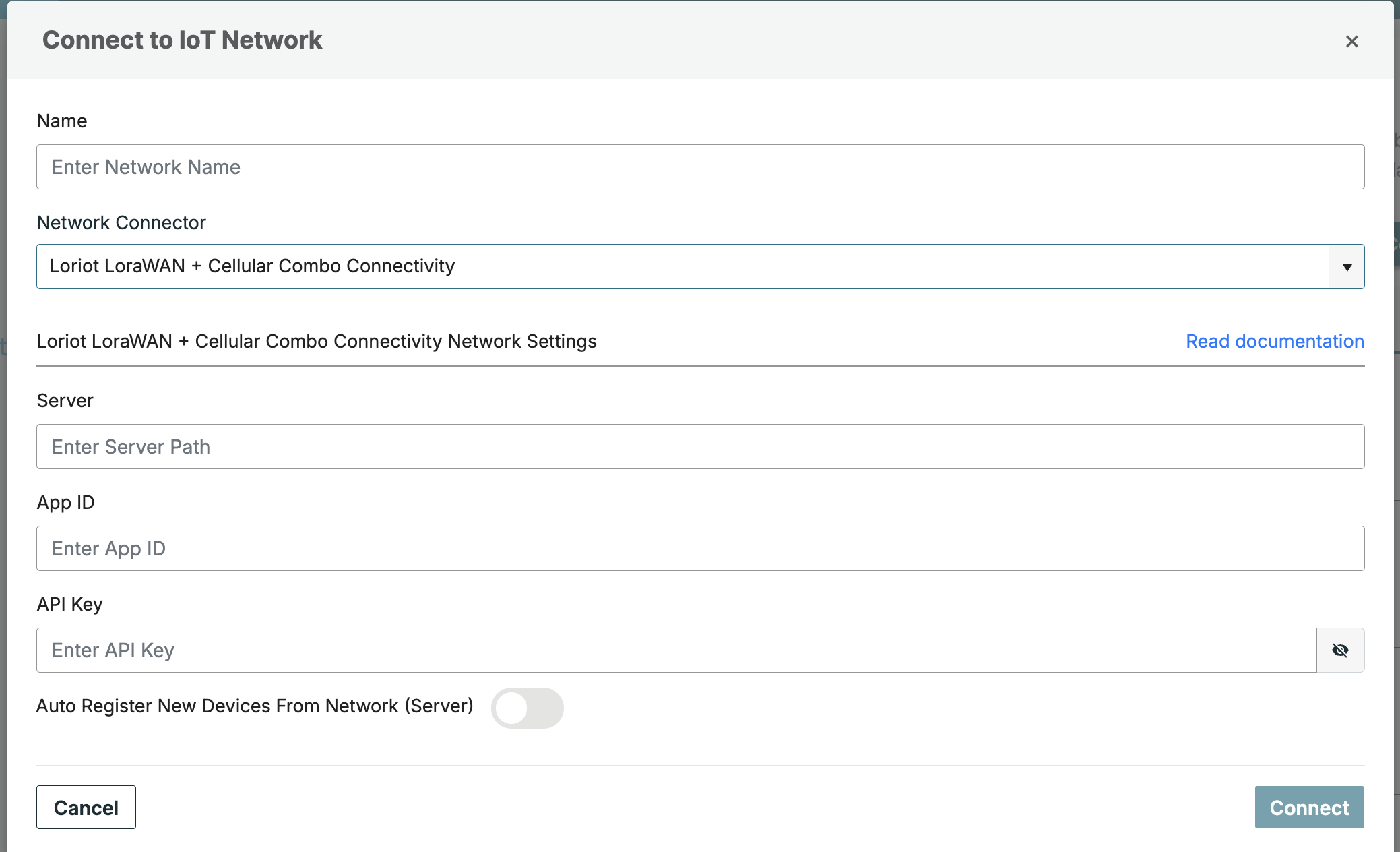Toggle API Key visibility eye icon

[1340, 650]
